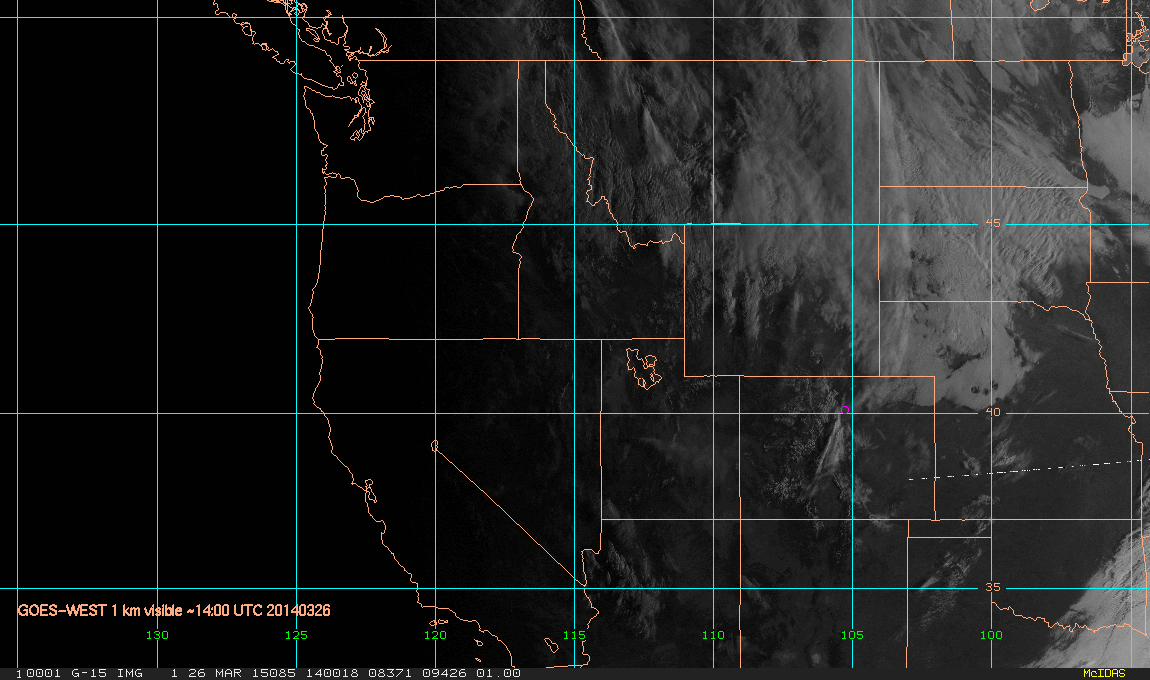This screenshot has width=1150, height=680.
Task: Click the '08371' value in status bar
Action: point(389,673)
